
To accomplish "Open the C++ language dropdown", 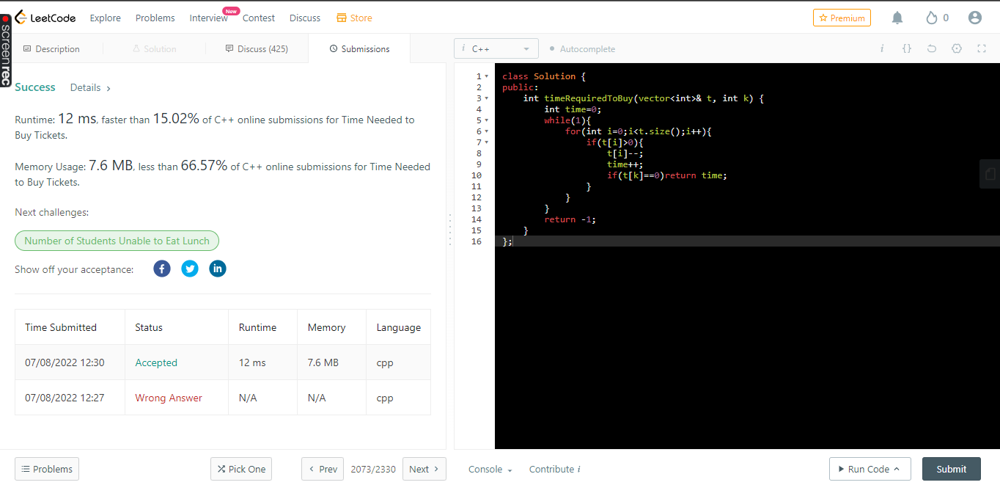I will coord(496,48).
